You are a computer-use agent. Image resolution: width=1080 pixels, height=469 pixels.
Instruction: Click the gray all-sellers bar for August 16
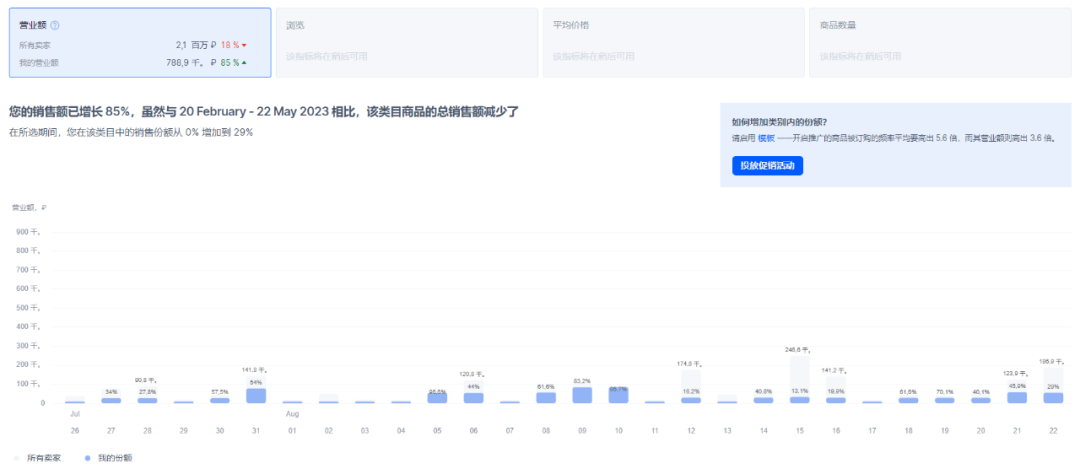[835, 386]
